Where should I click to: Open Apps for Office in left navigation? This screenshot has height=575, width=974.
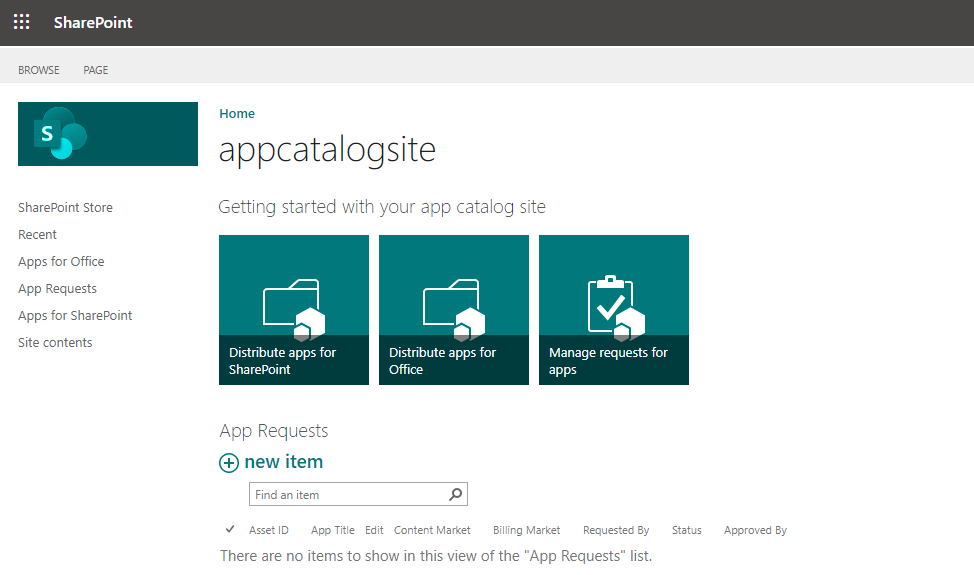click(x=61, y=261)
